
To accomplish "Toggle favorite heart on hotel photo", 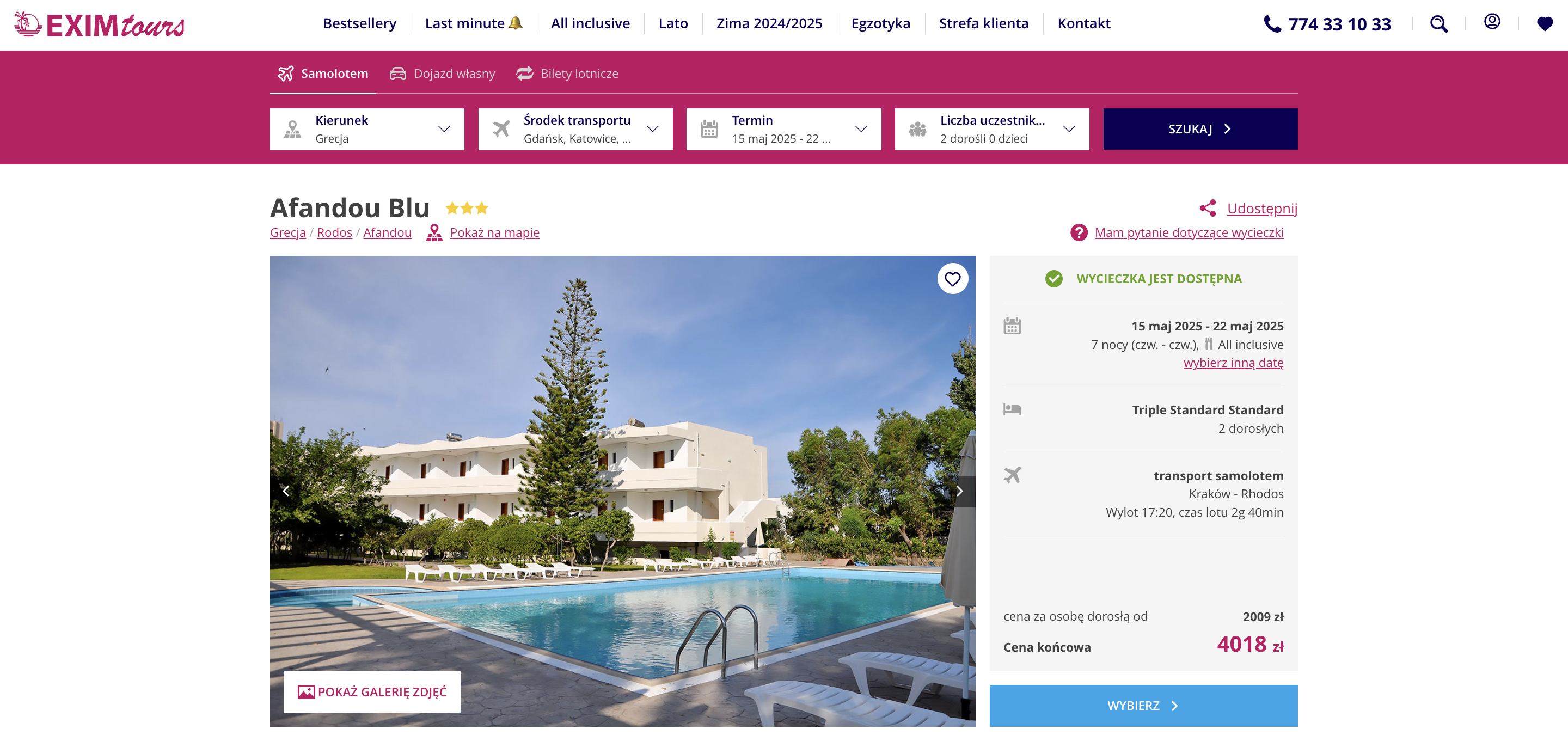I will (x=953, y=279).
